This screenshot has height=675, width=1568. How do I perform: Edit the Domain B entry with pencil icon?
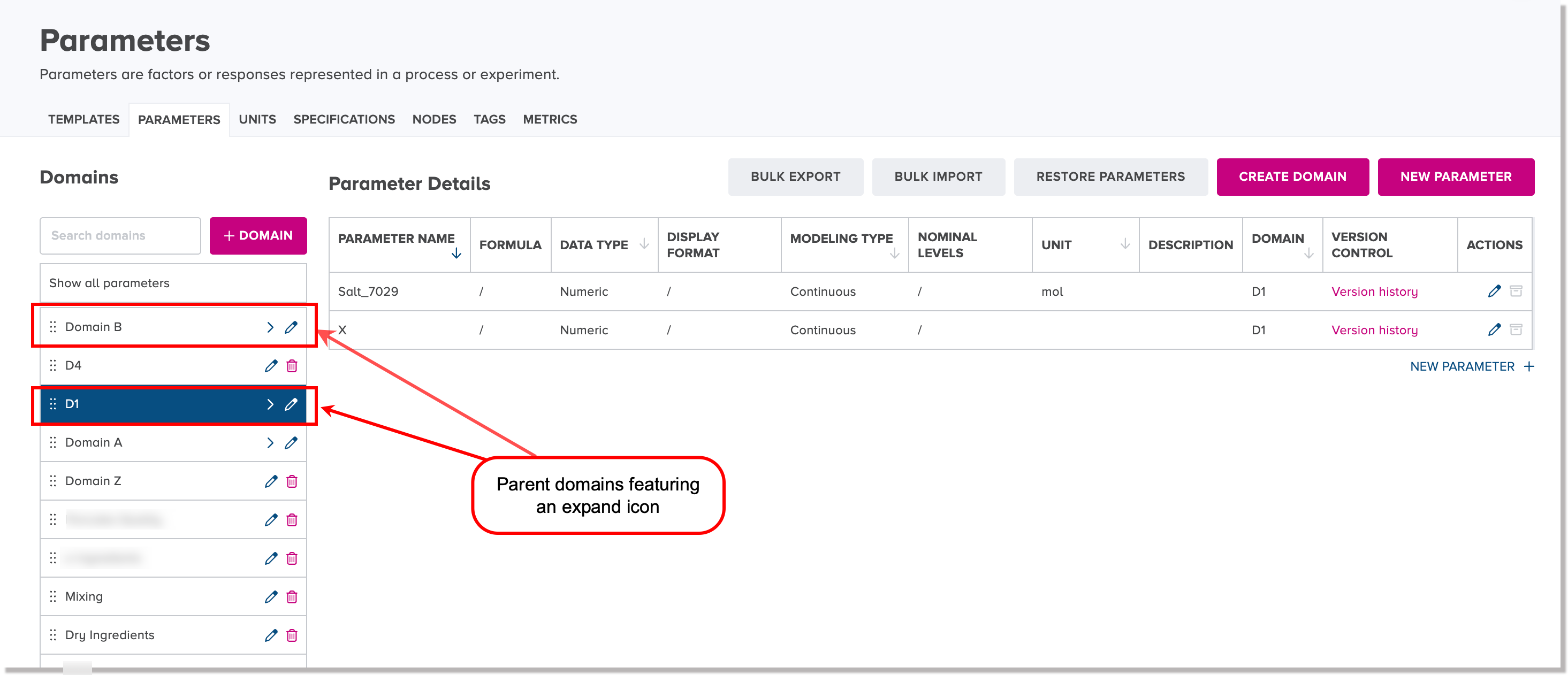[x=291, y=327]
